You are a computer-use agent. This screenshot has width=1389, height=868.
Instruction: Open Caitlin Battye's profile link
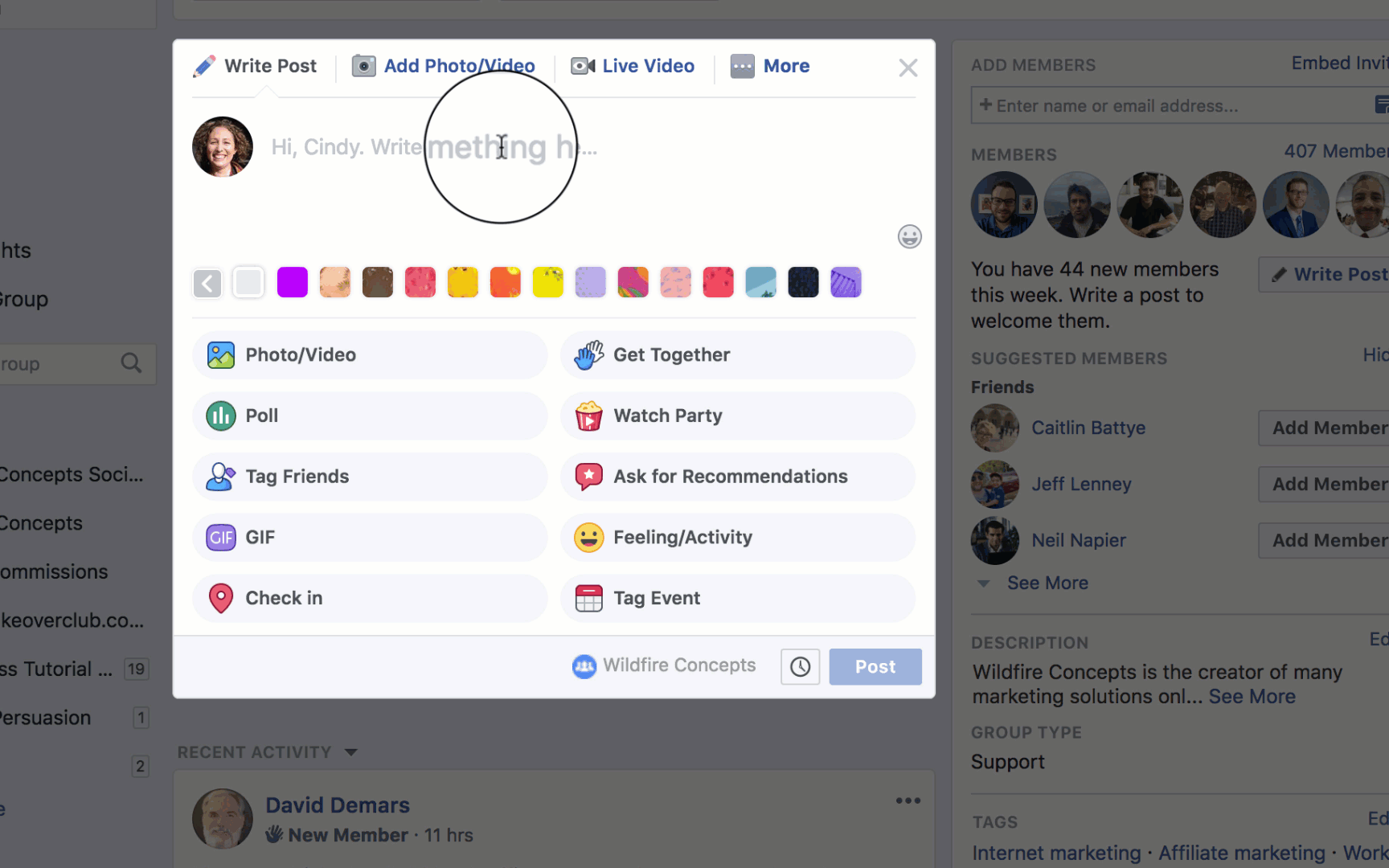(x=1088, y=428)
